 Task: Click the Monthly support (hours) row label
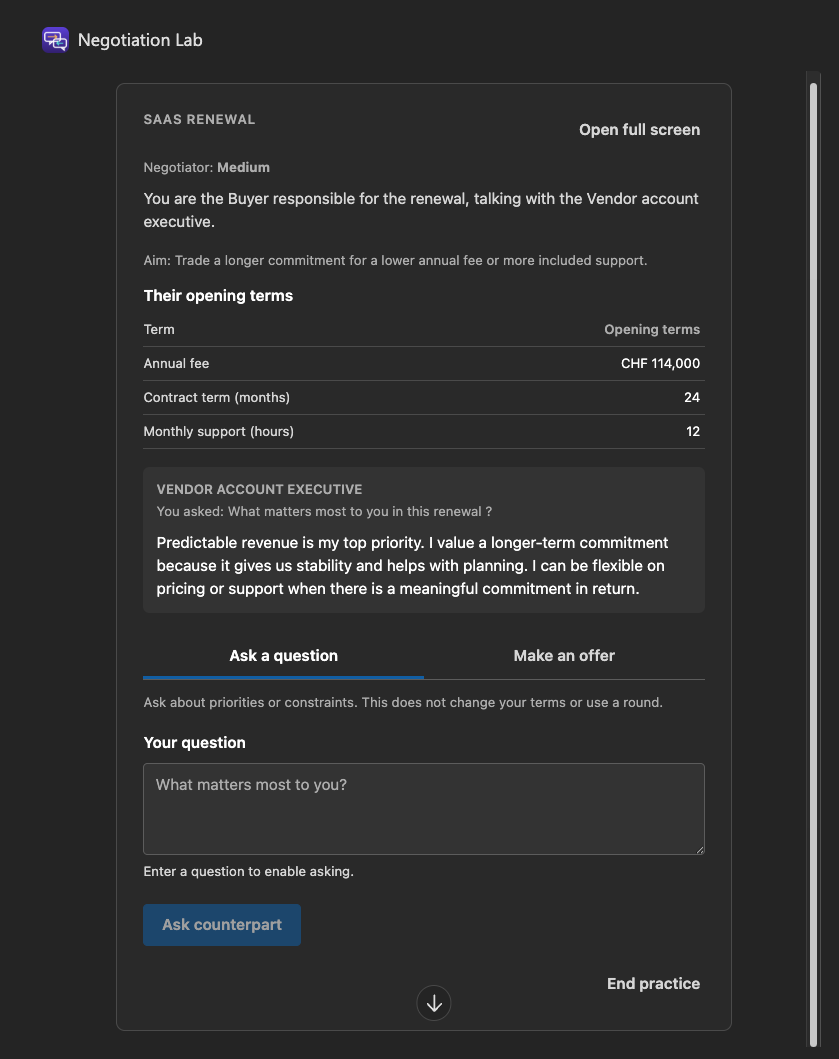tap(219, 432)
